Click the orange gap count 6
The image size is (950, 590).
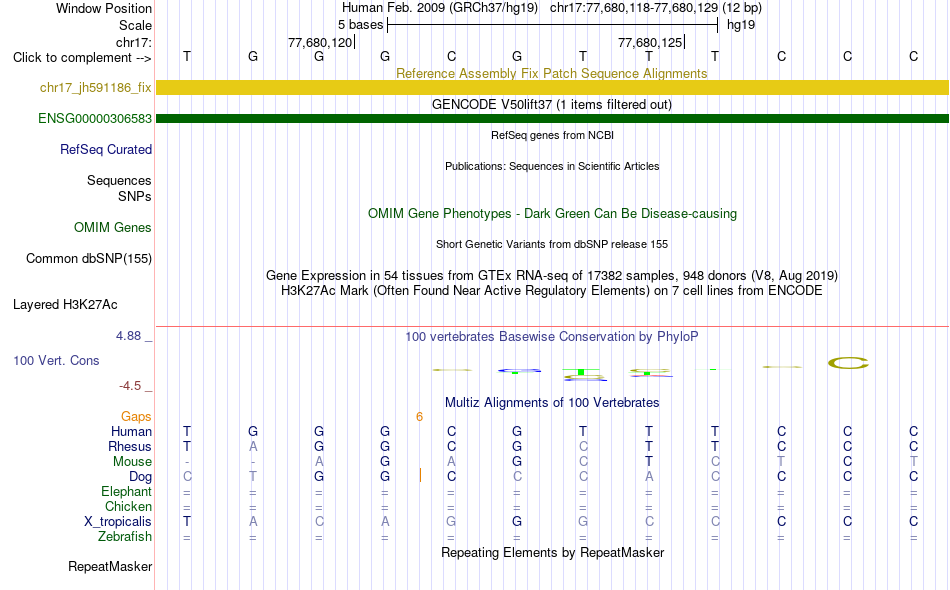[419, 417]
